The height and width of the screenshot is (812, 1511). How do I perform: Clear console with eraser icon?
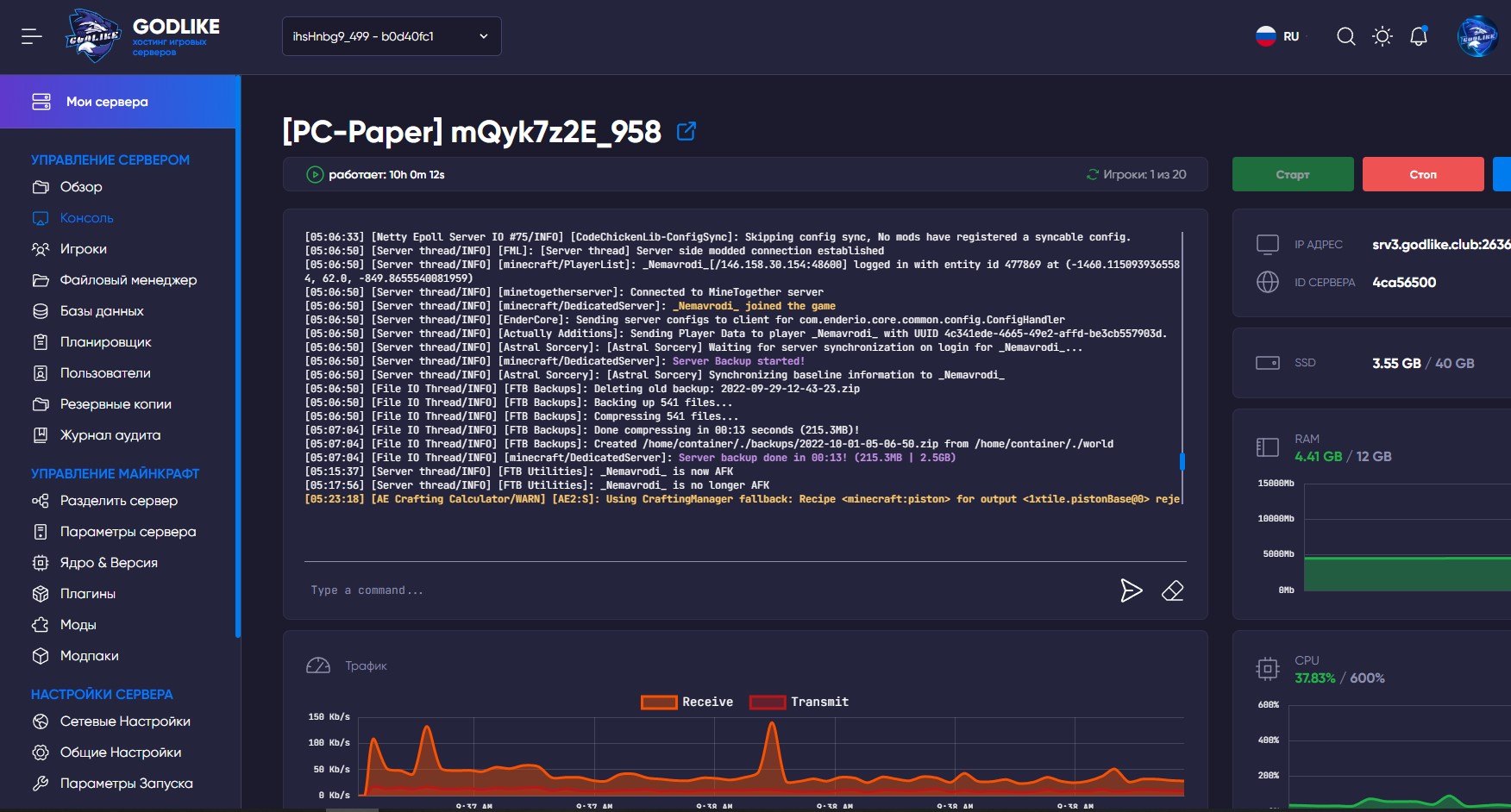click(x=1173, y=590)
